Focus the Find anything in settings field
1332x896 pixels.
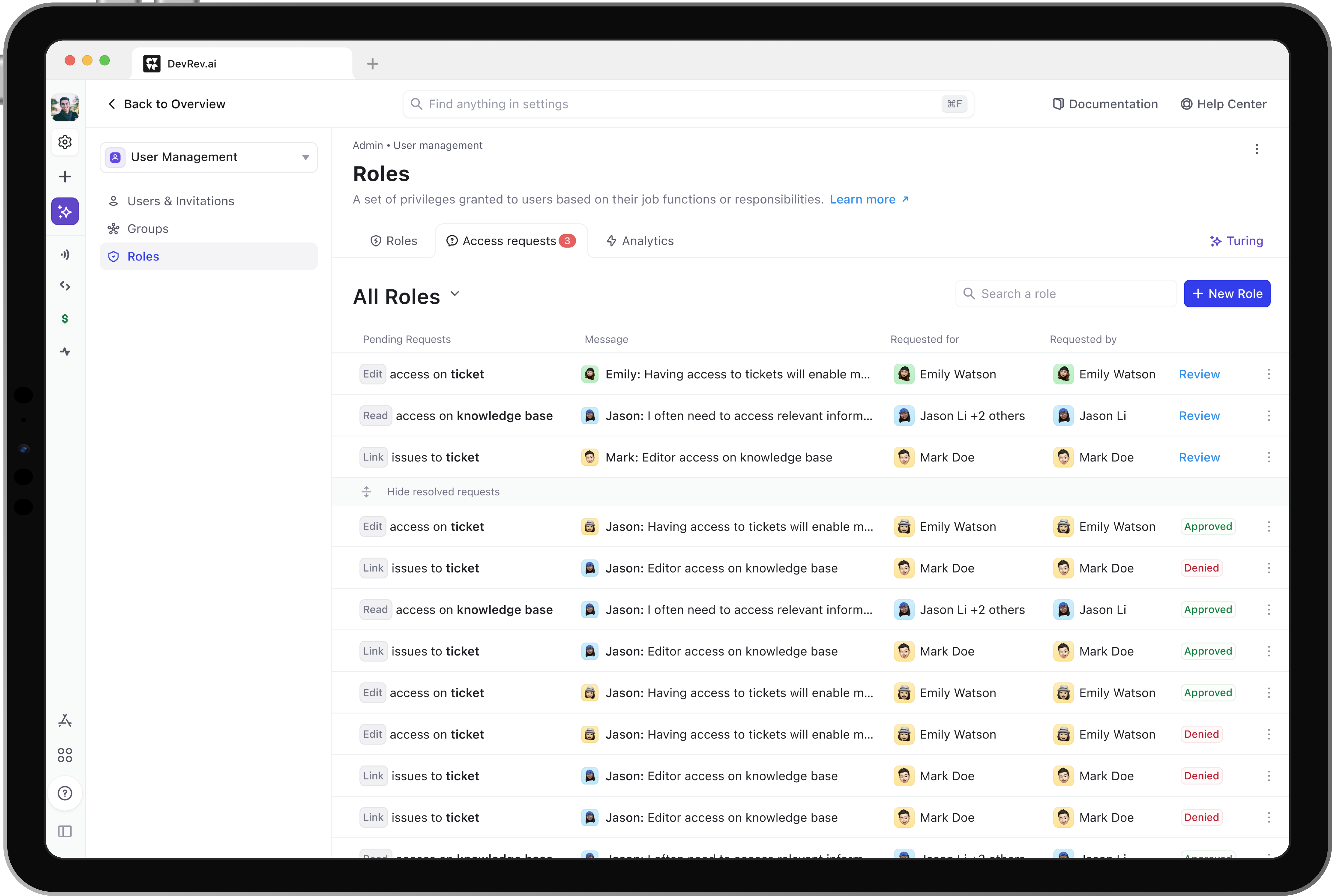point(688,104)
